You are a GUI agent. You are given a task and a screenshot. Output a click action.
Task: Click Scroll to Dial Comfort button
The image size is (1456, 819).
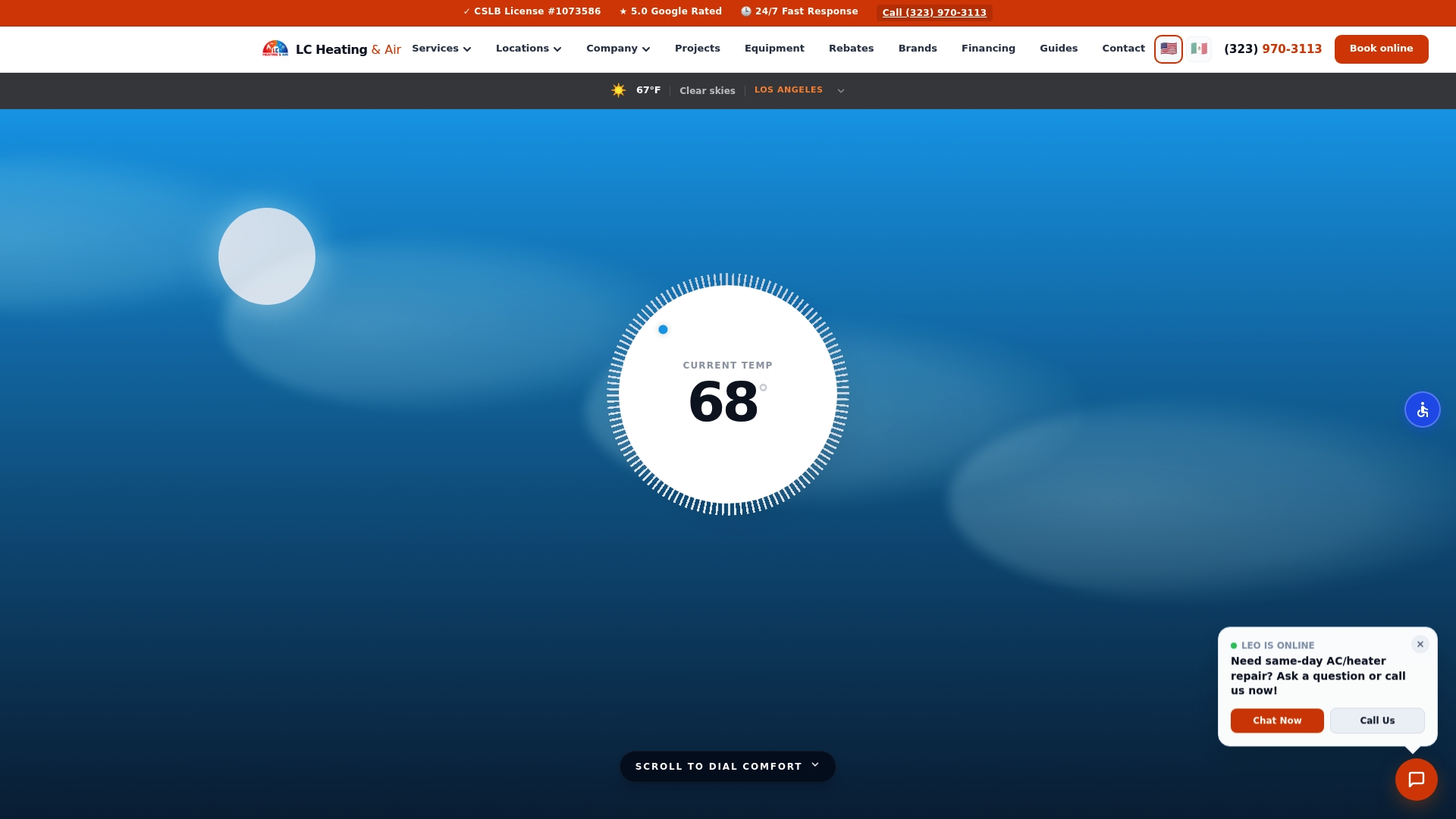[x=727, y=767]
